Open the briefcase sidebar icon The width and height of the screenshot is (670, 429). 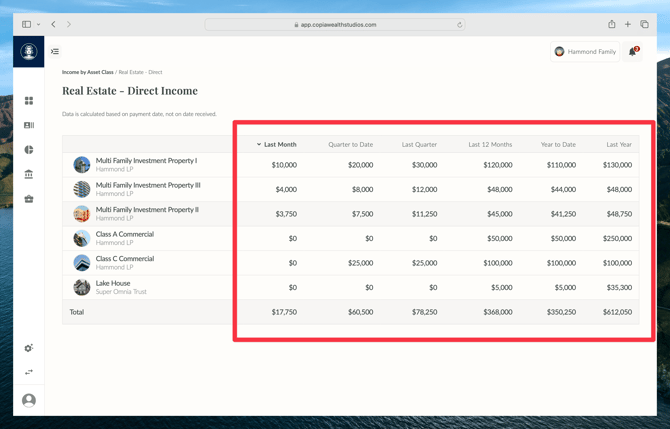coord(29,199)
